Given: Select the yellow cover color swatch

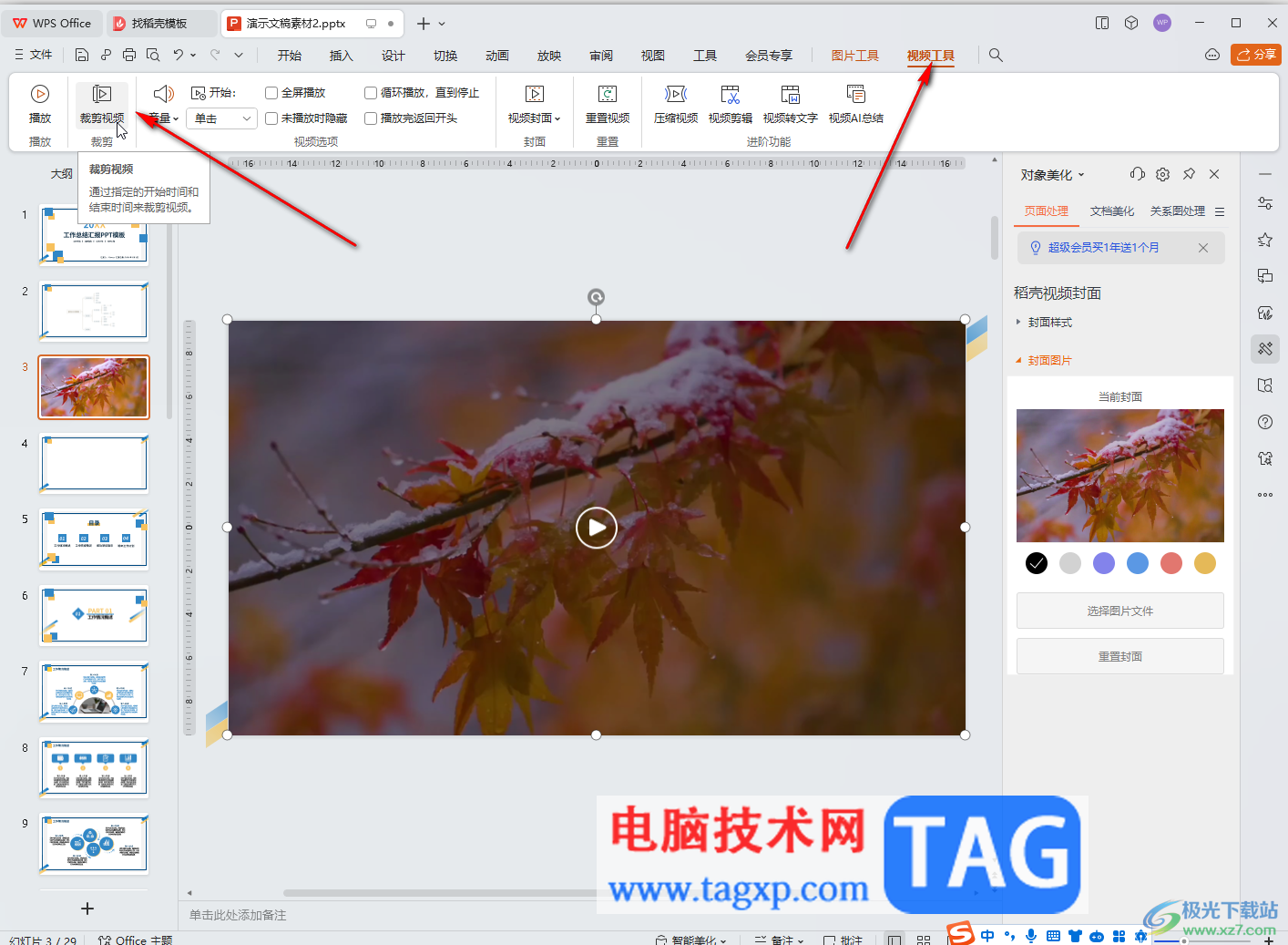Looking at the screenshot, I should pyautogui.click(x=1205, y=563).
